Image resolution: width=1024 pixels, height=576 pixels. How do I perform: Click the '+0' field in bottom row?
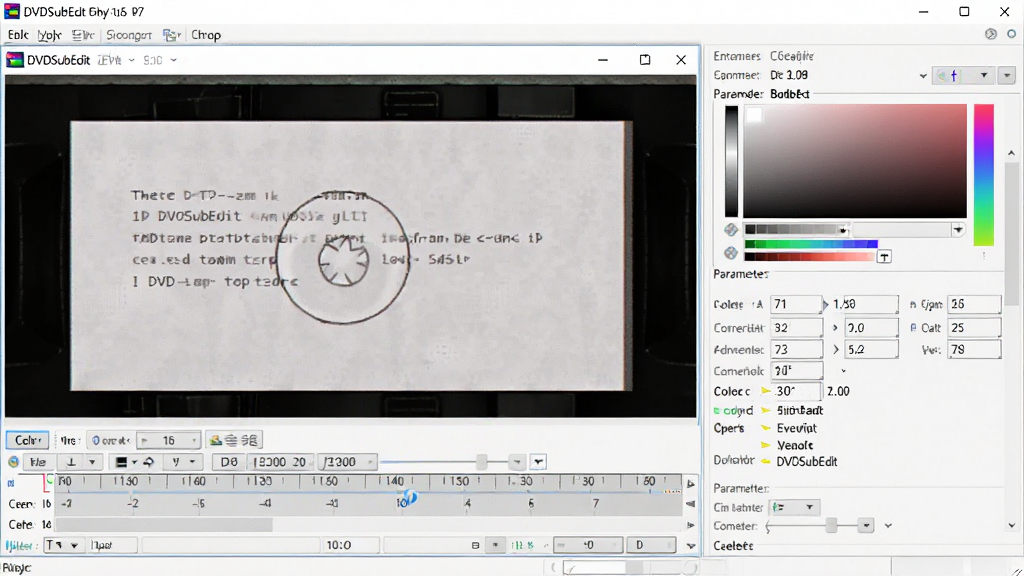pos(588,545)
